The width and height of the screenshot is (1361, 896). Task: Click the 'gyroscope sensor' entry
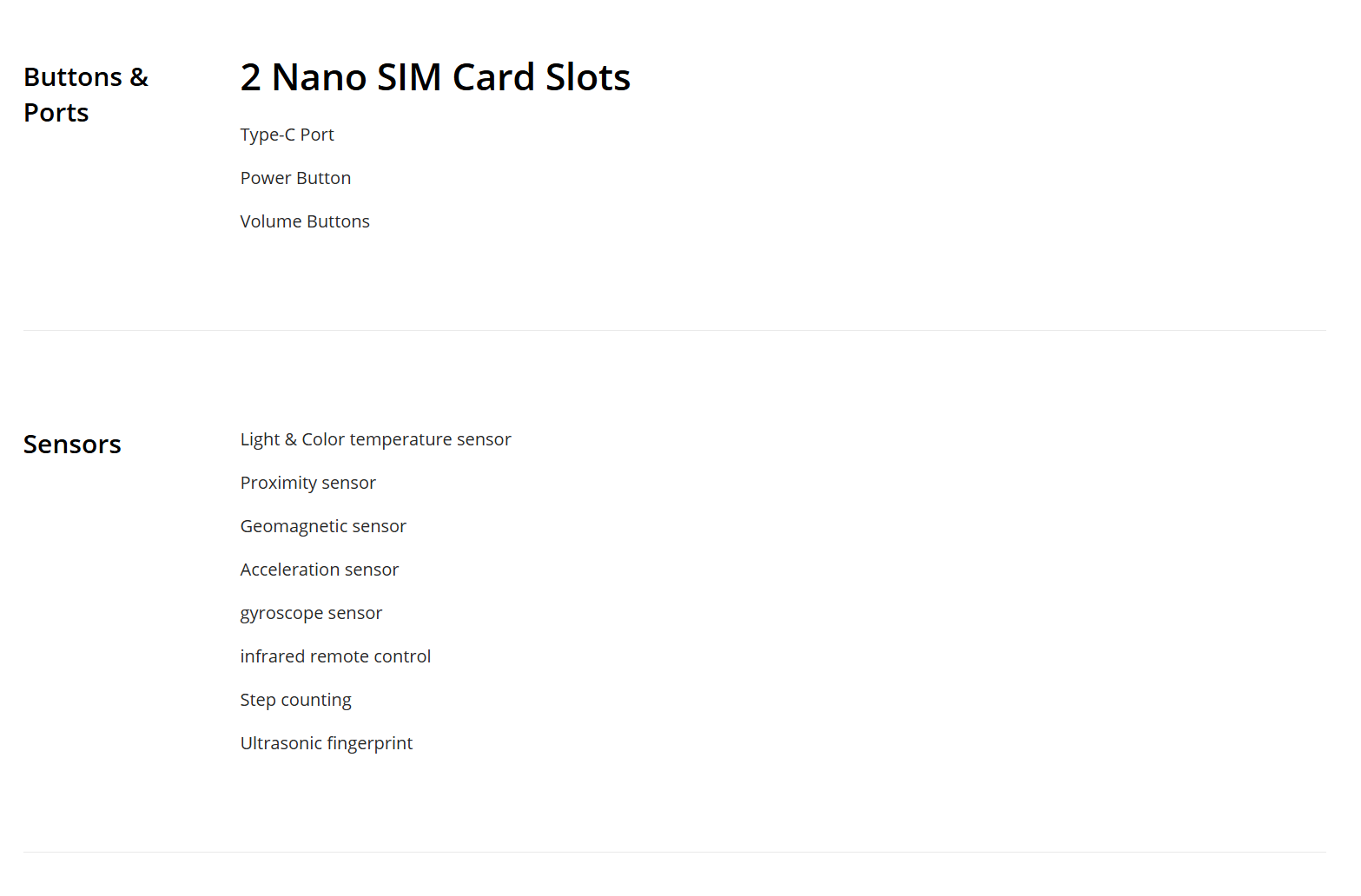coord(311,614)
